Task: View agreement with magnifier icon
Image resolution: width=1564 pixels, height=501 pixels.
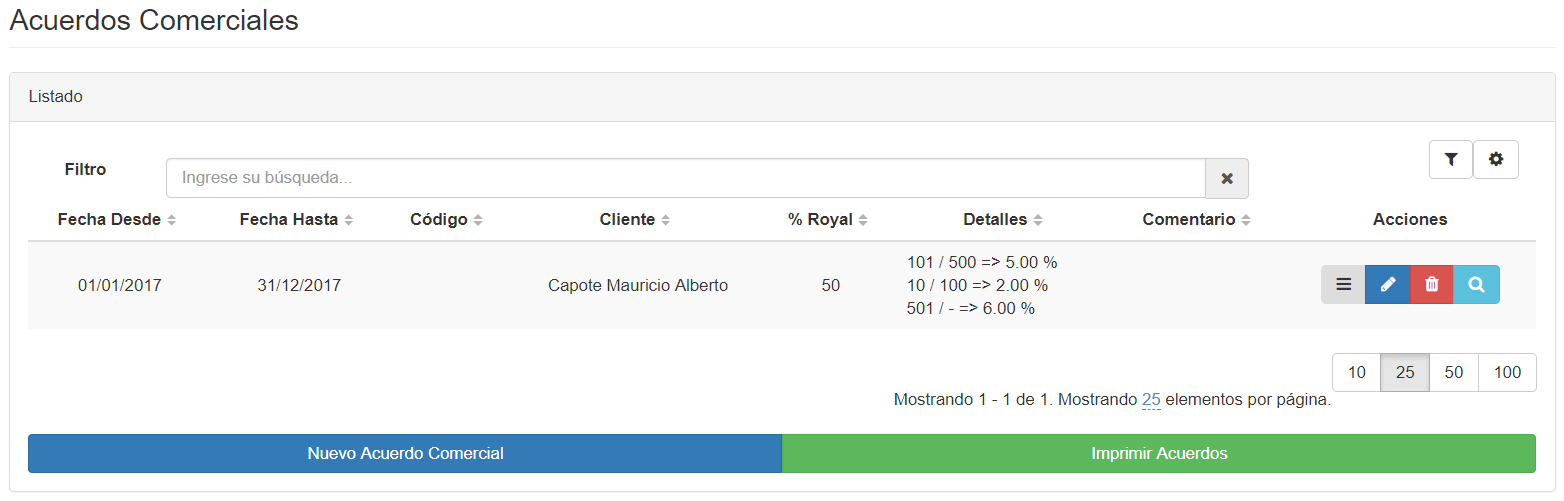Action: [1476, 285]
